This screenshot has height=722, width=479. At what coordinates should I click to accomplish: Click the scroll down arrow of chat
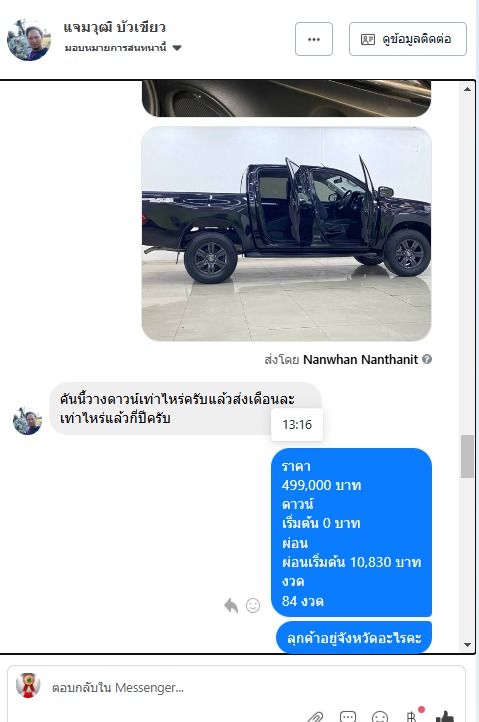467,645
